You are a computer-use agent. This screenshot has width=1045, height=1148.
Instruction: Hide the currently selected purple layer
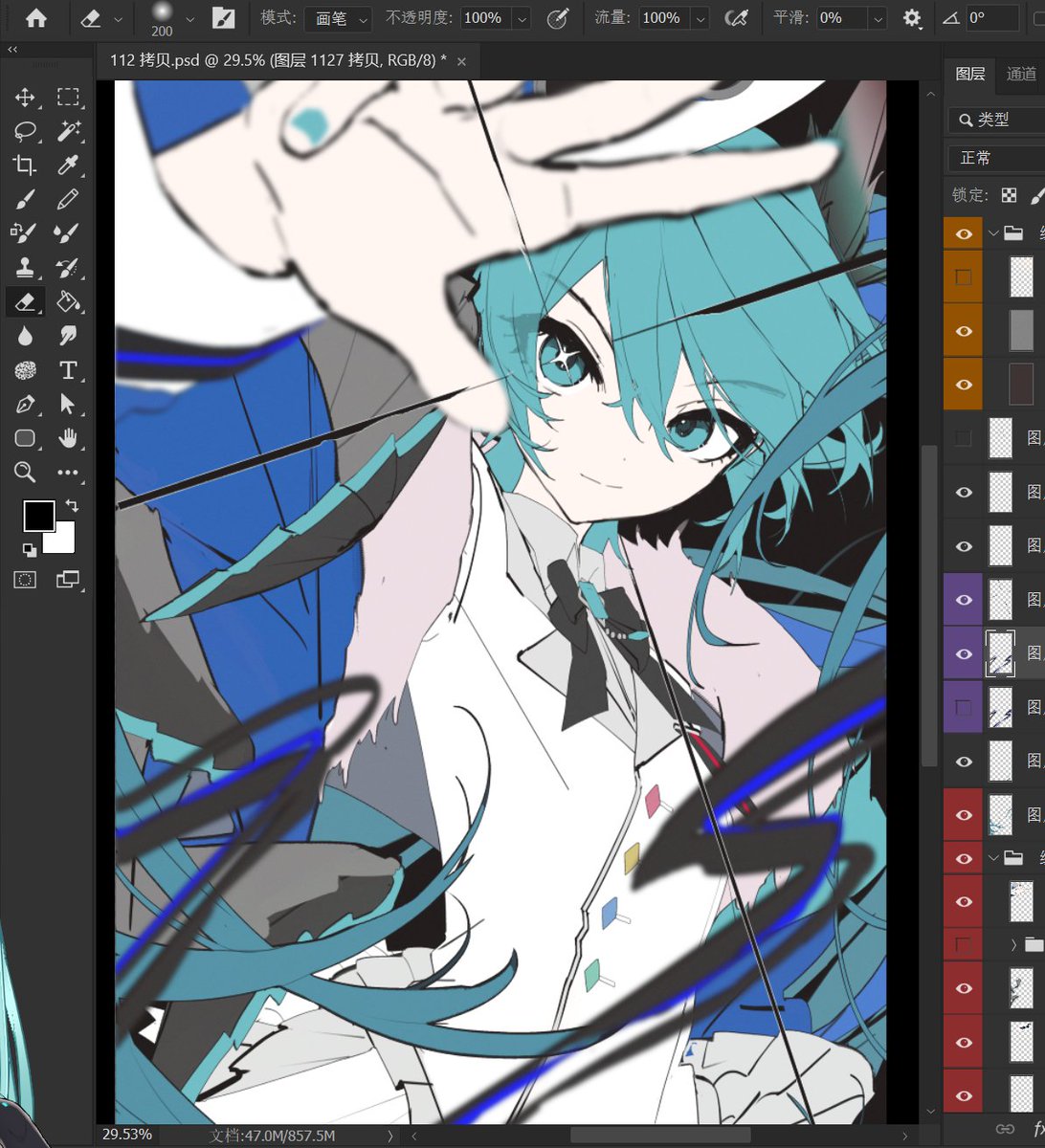pyautogui.click(x=964, y=653)
